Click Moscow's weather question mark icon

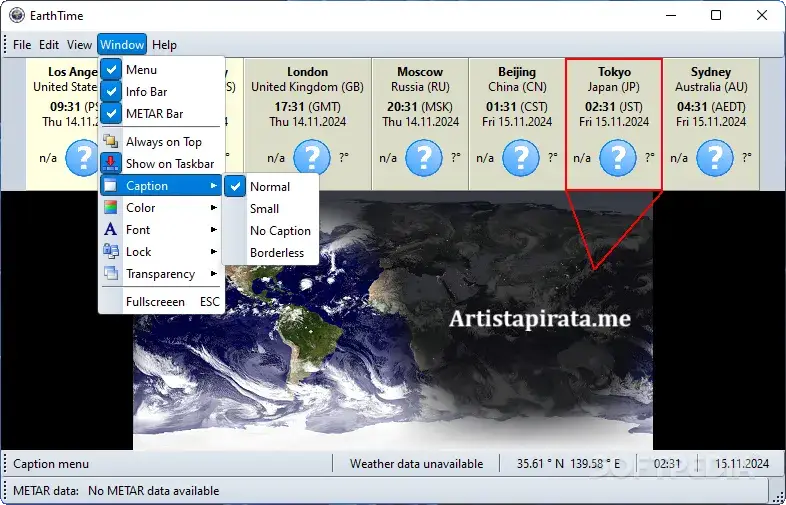[424, 158]
